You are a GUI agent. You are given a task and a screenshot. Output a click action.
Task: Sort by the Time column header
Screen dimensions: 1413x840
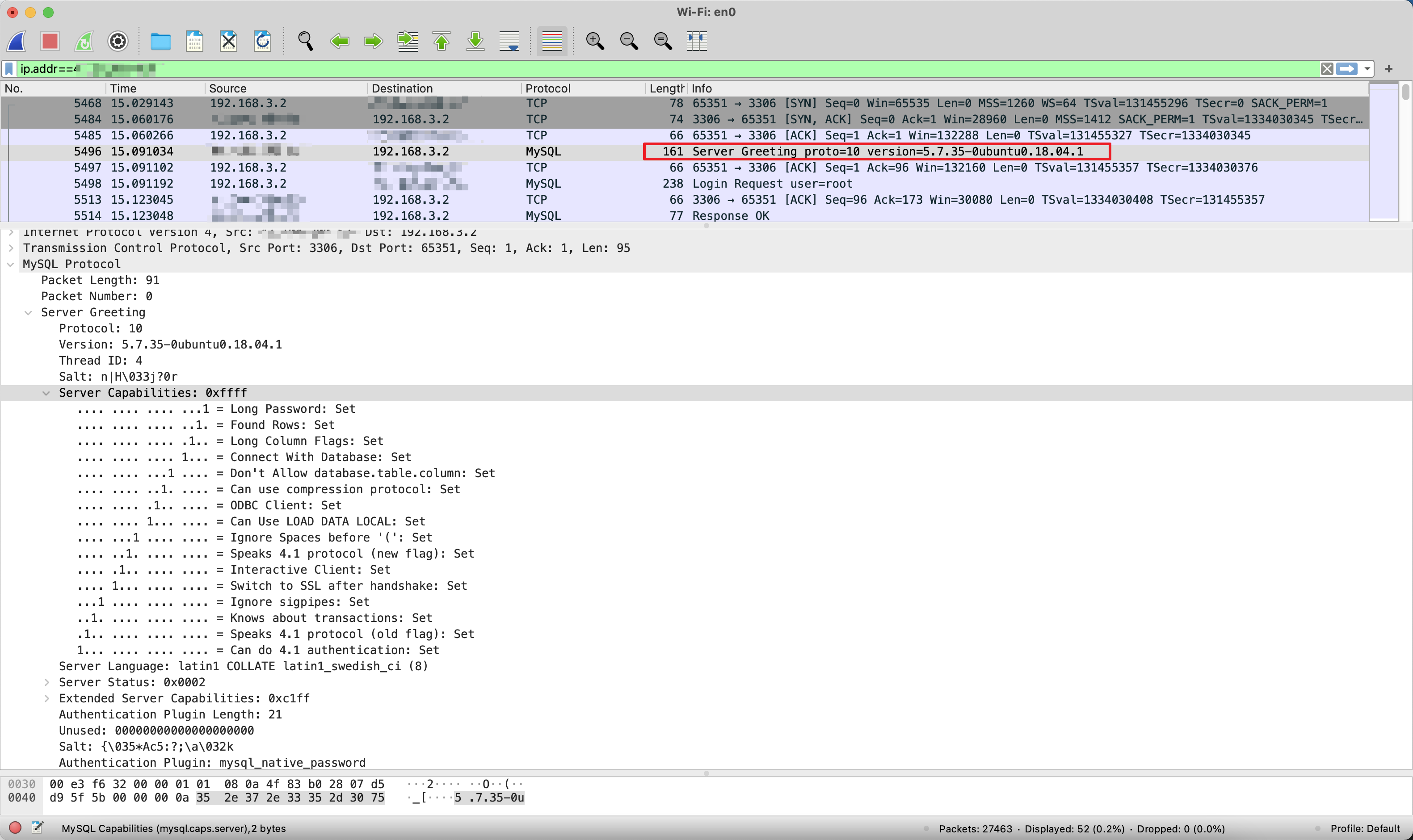155,88
